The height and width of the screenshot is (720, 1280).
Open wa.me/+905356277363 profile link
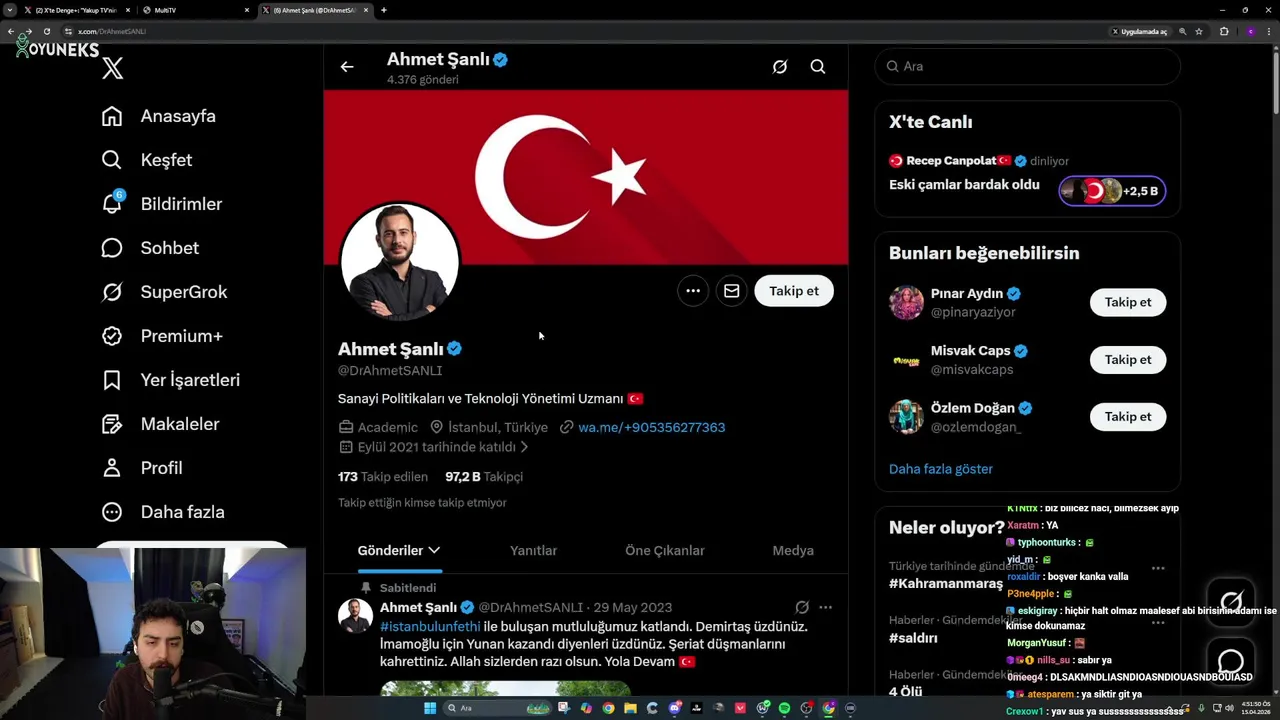coord(652,427)
